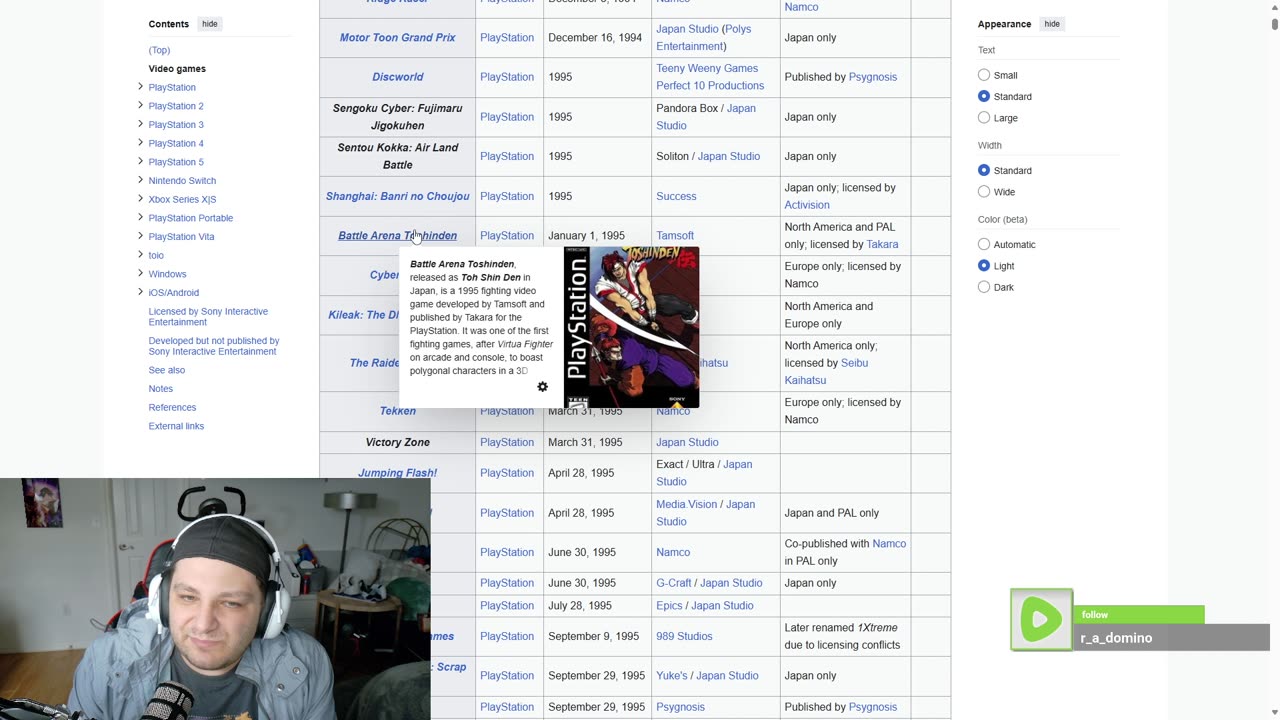Select Wide width option
Viewport: 1280px width, 720px height.
click(x=984, y=192)
